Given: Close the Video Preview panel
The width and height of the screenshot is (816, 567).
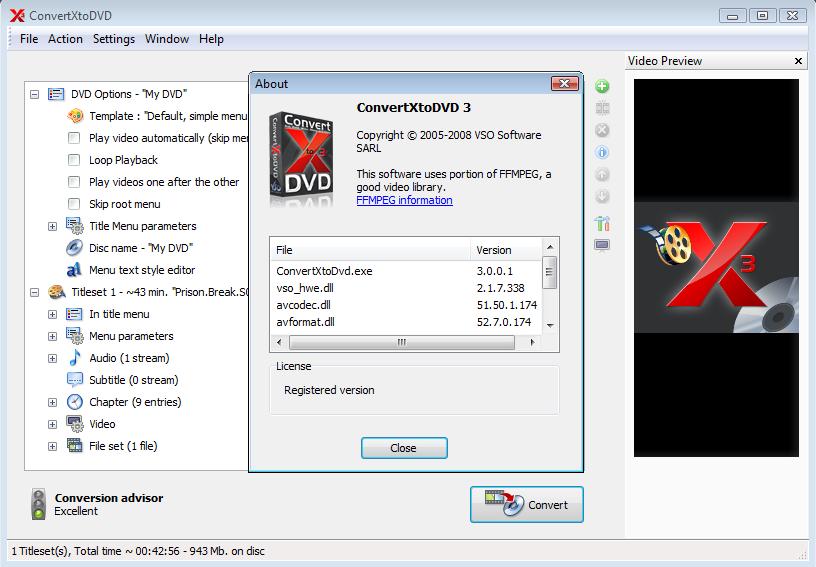Looking at the screenshot, I should (x=798, y=61).
